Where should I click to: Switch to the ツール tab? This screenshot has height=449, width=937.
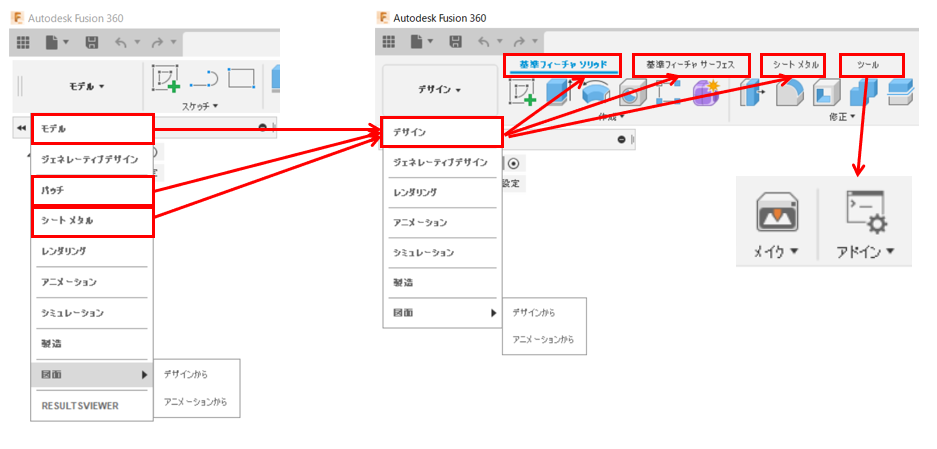(x=871, y=65)
